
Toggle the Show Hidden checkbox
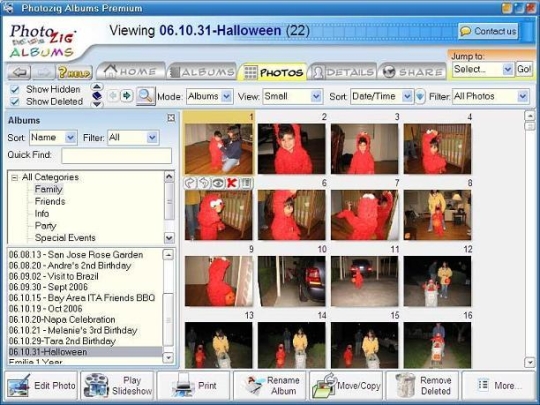pyautogui.click(x=14, y=90)
